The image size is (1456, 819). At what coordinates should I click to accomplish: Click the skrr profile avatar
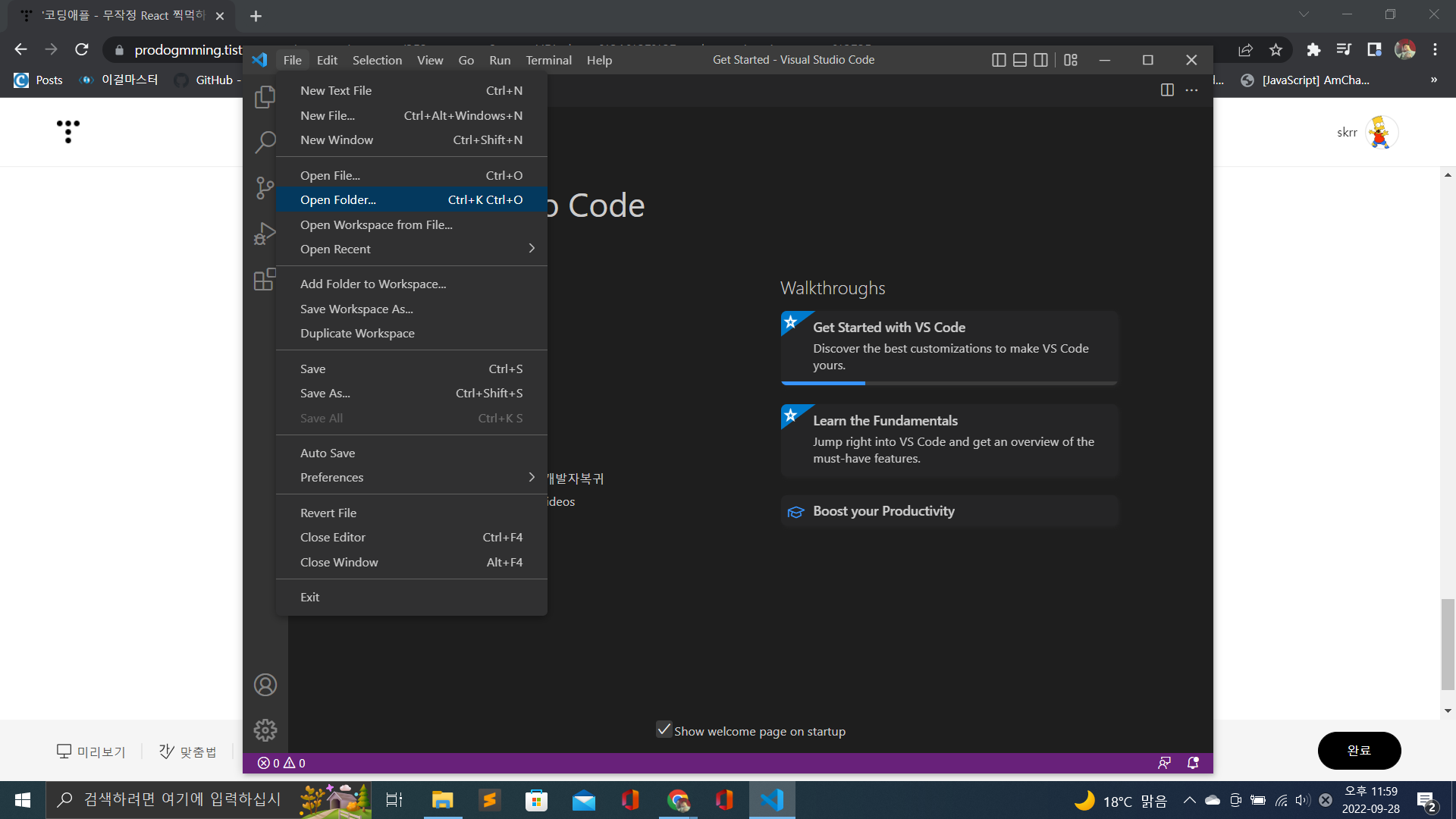[x=1382, y=132]
